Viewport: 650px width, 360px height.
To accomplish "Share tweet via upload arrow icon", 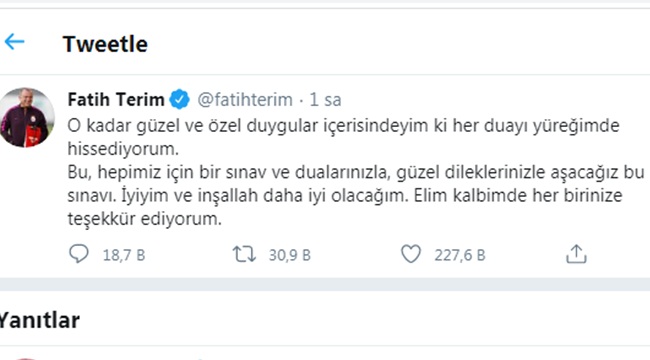I will click(576, 254).
